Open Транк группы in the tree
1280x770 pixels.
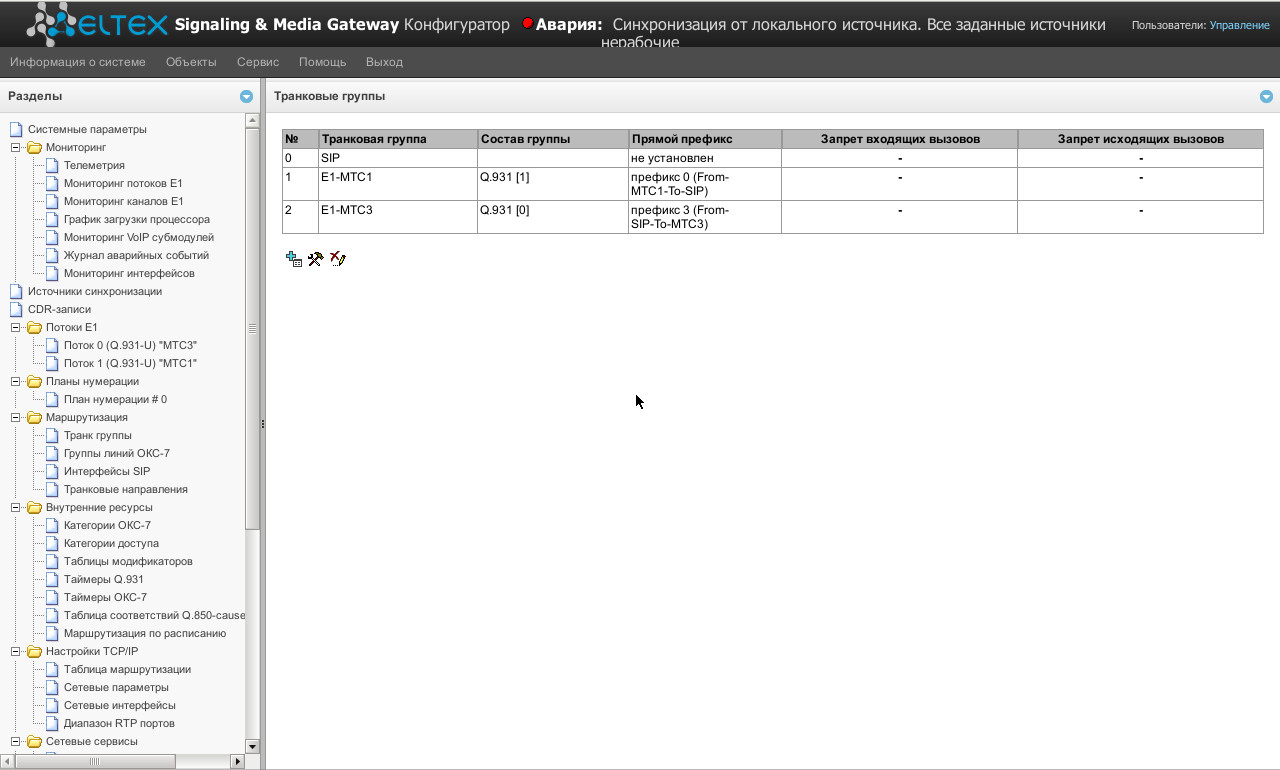(x=98, y=435)
